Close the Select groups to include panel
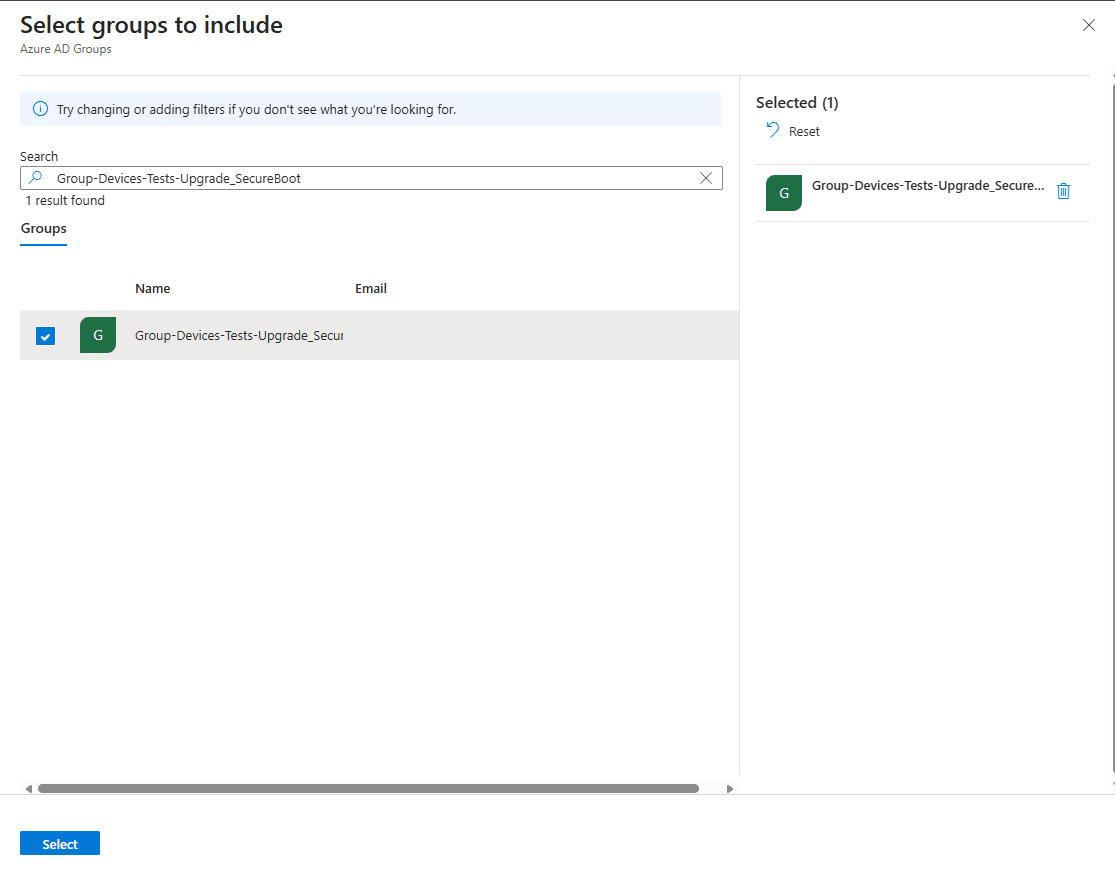The width and height of the screenshot is (1115, 875). click(1089, 25)
